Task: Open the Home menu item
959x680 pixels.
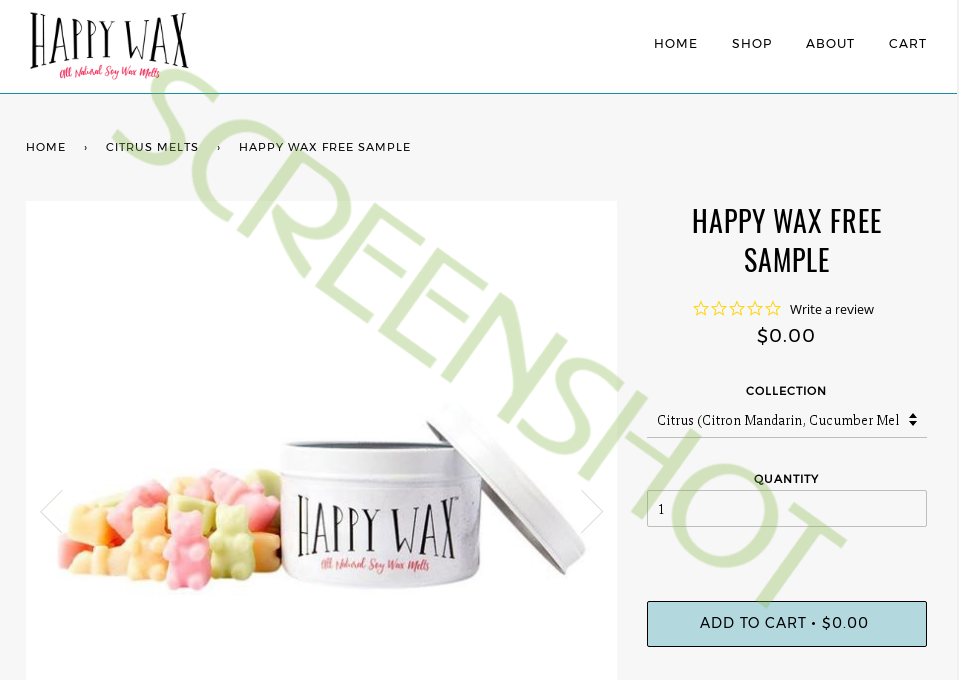Action: [x=675, y=44]
